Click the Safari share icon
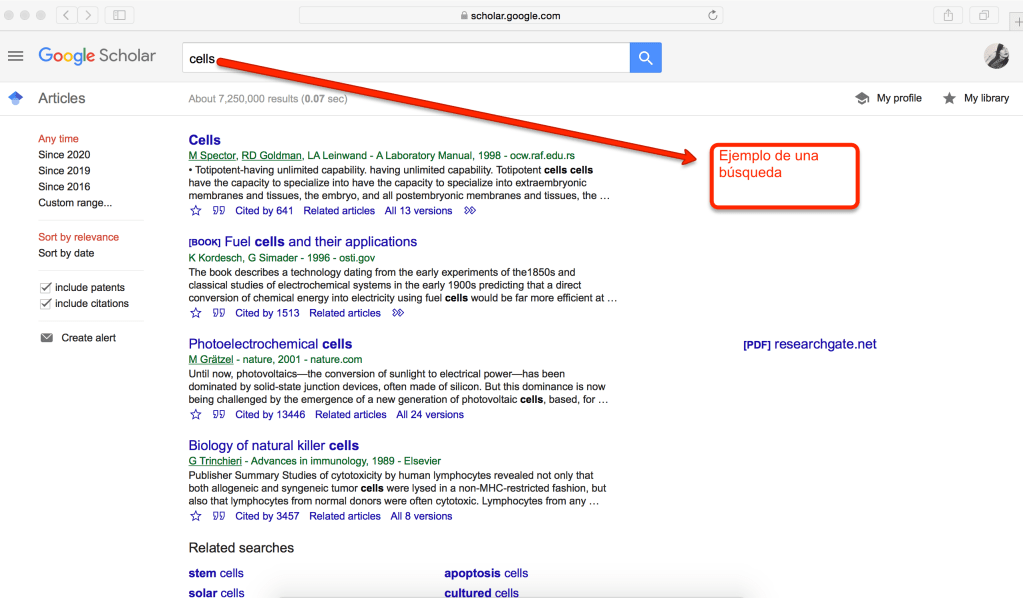The height and width of the screenshot is (598, 1023). tap(947, 15)
